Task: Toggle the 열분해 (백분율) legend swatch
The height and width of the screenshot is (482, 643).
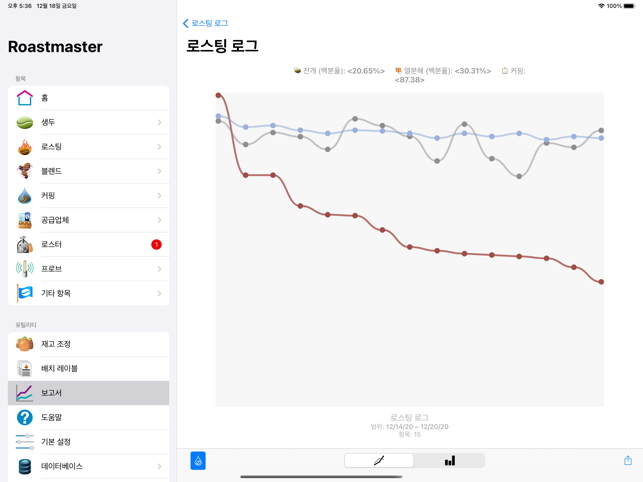Action: (x=398, y=71)
